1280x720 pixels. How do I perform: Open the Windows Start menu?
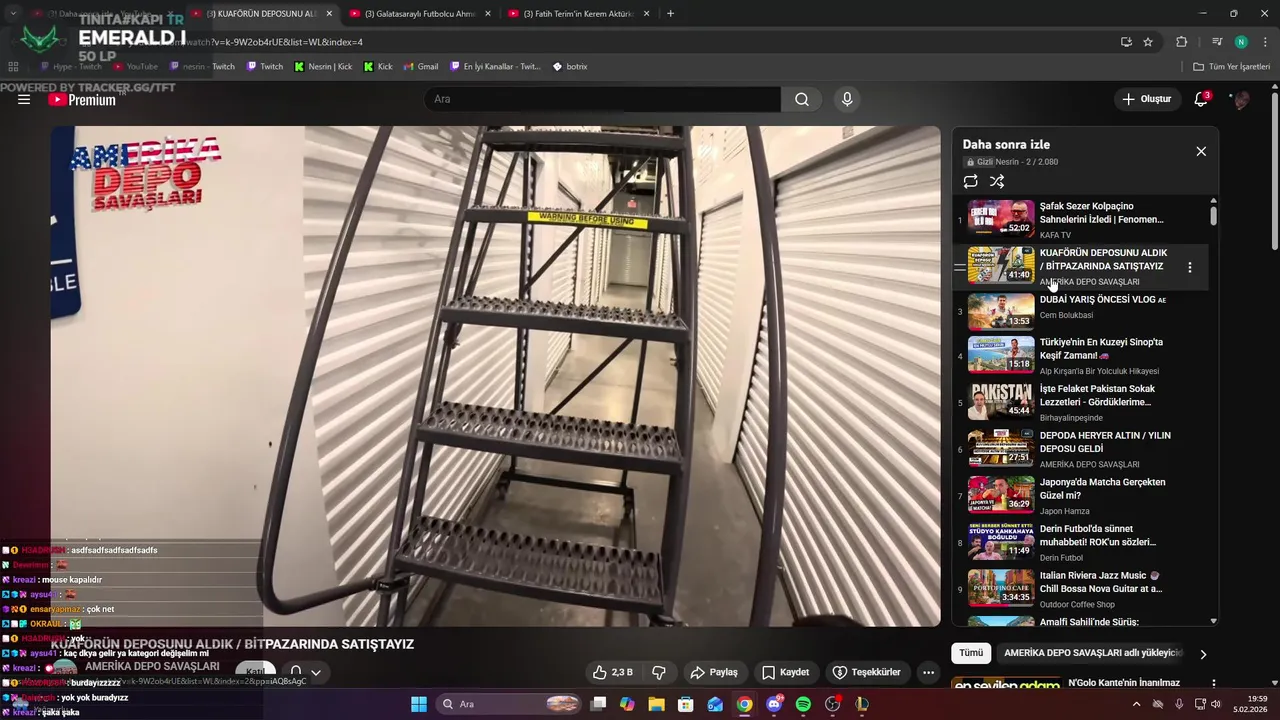tap(418, 704)
